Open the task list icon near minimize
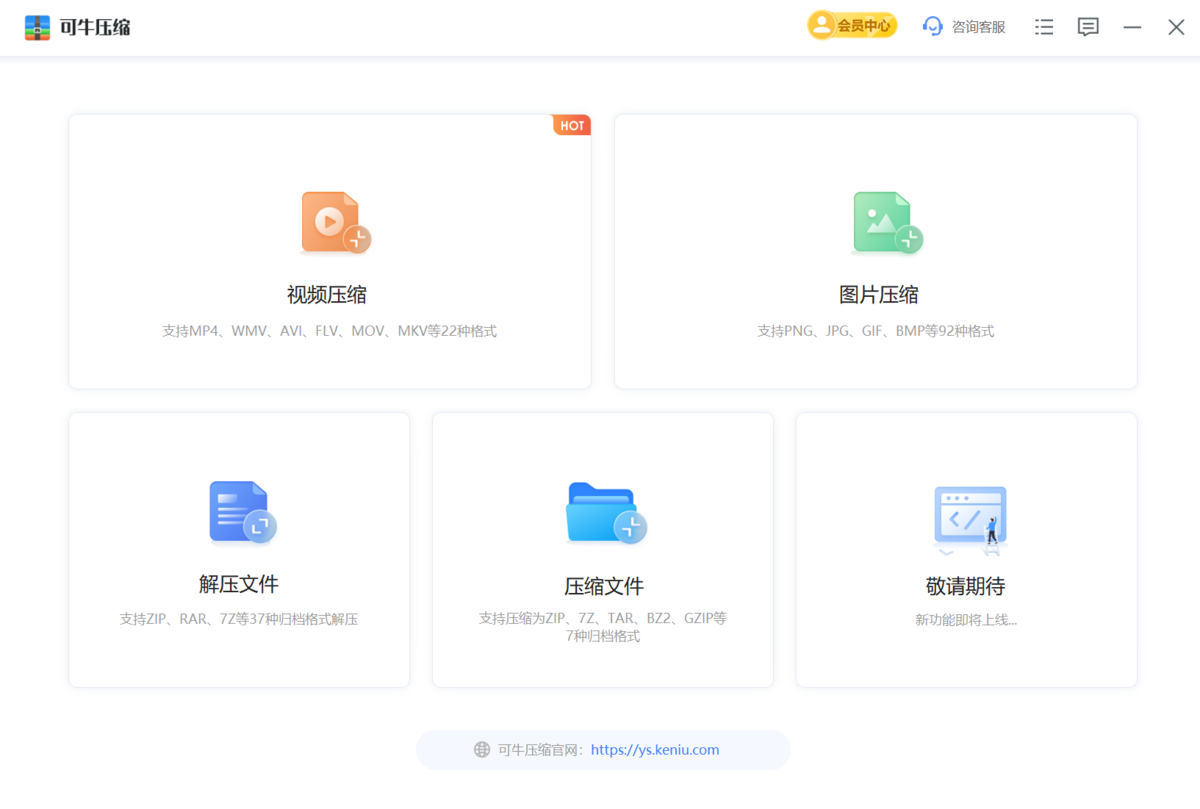 1043,27
